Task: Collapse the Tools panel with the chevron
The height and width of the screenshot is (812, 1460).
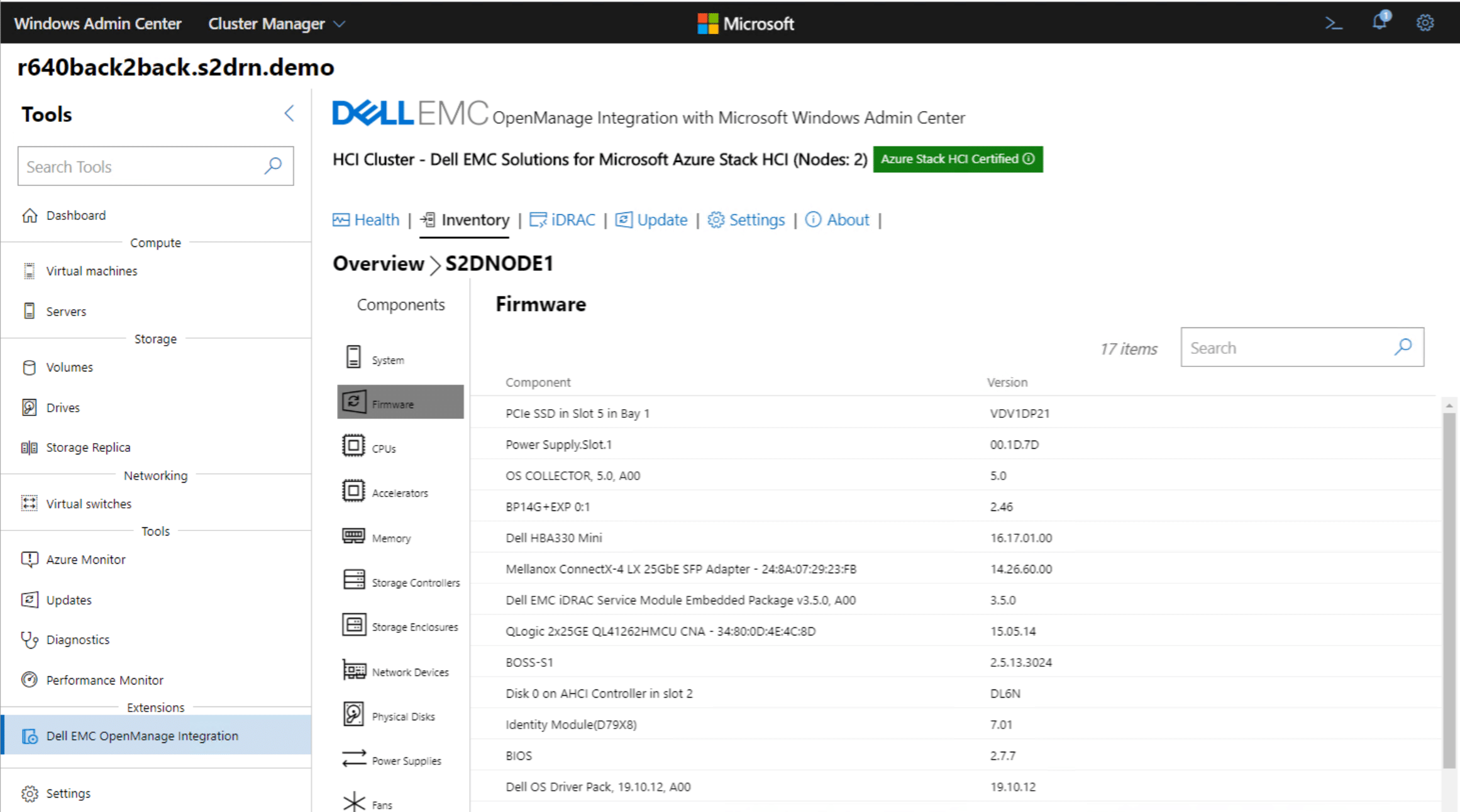Action: coord(289,114)
